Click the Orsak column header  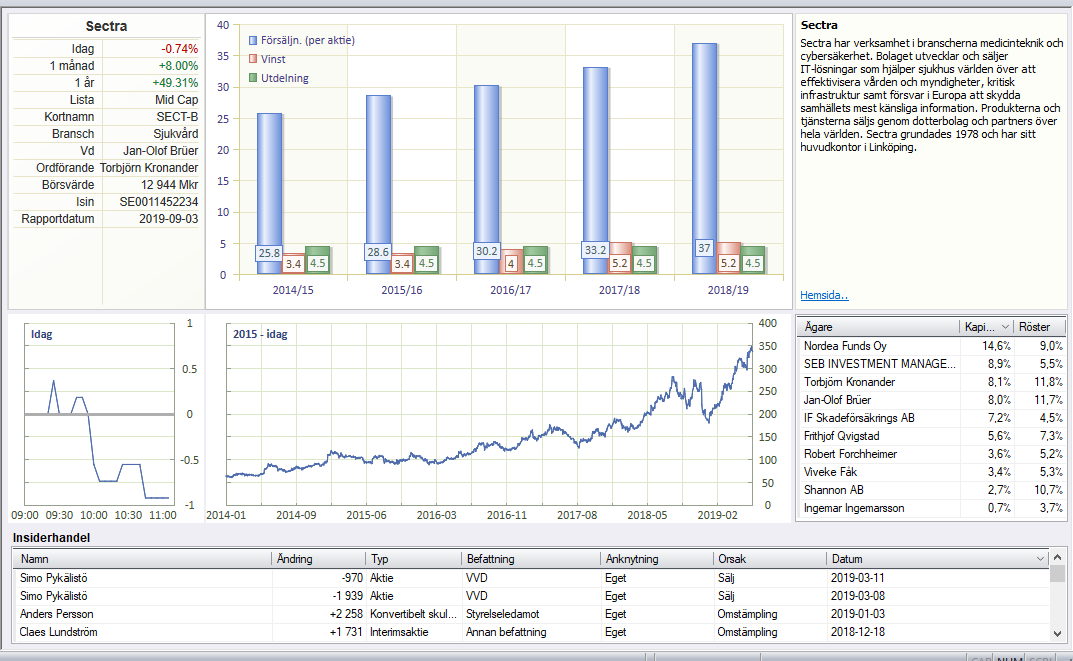point(769,559)
